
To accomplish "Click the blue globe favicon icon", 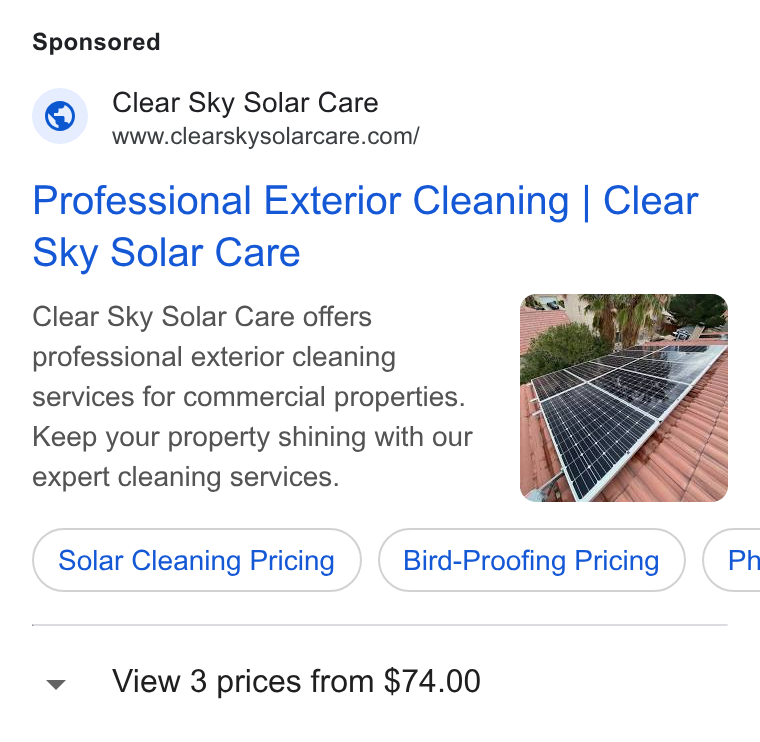I will [x=60, y=116].
